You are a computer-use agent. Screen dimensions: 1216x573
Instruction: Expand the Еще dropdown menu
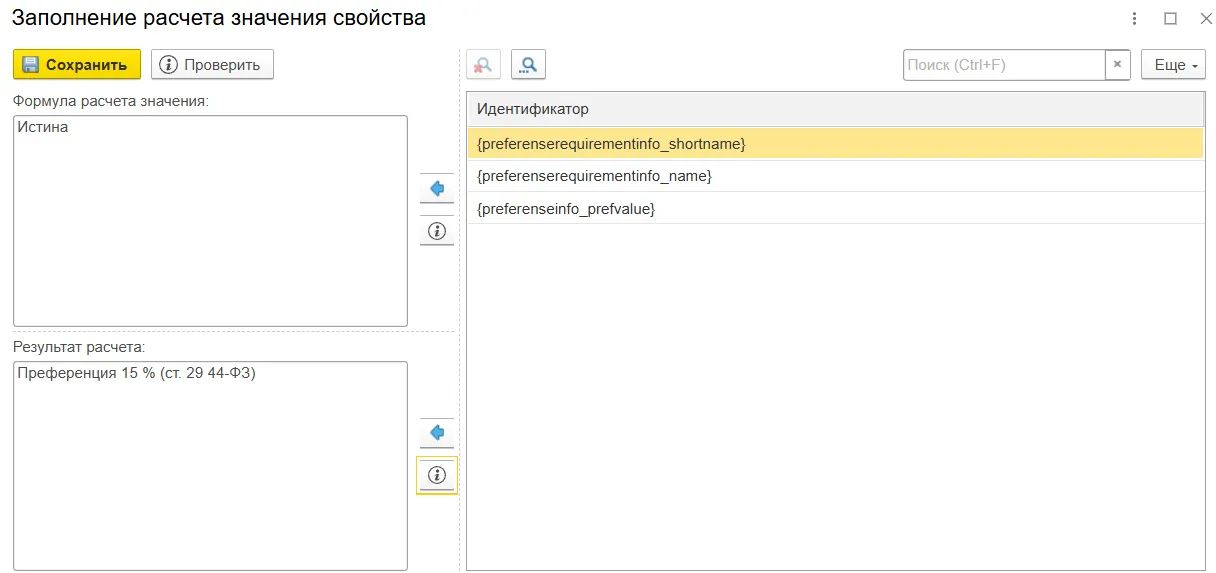pos(1173,65)
